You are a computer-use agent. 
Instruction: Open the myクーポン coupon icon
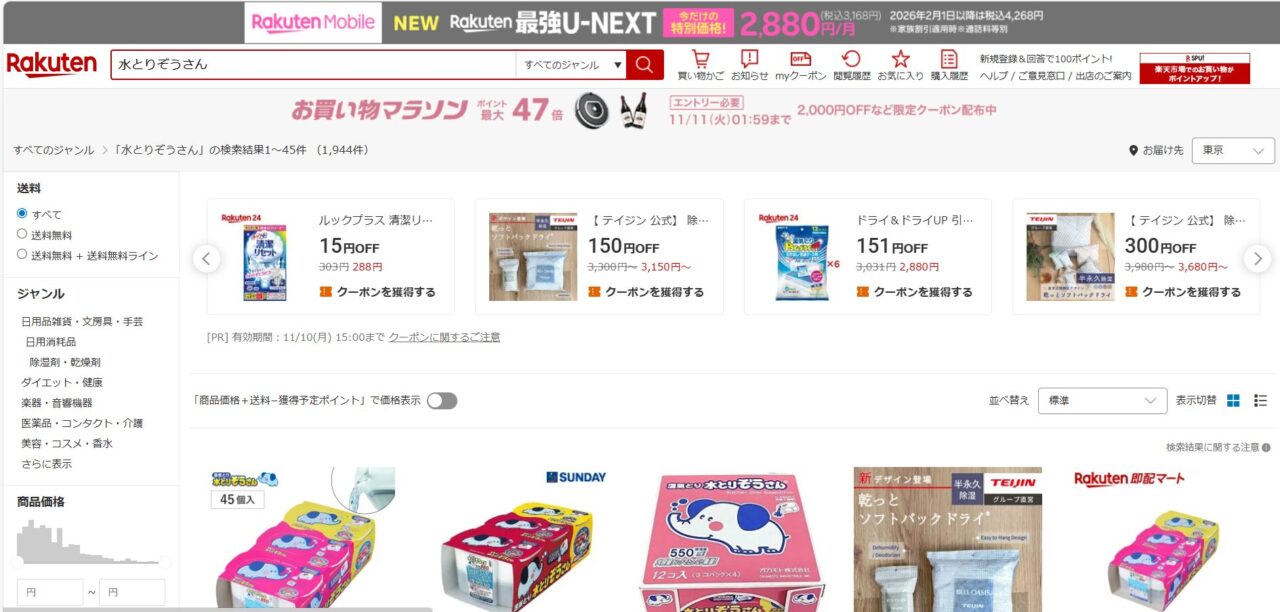pyautogui.click(x=800, y=65)
